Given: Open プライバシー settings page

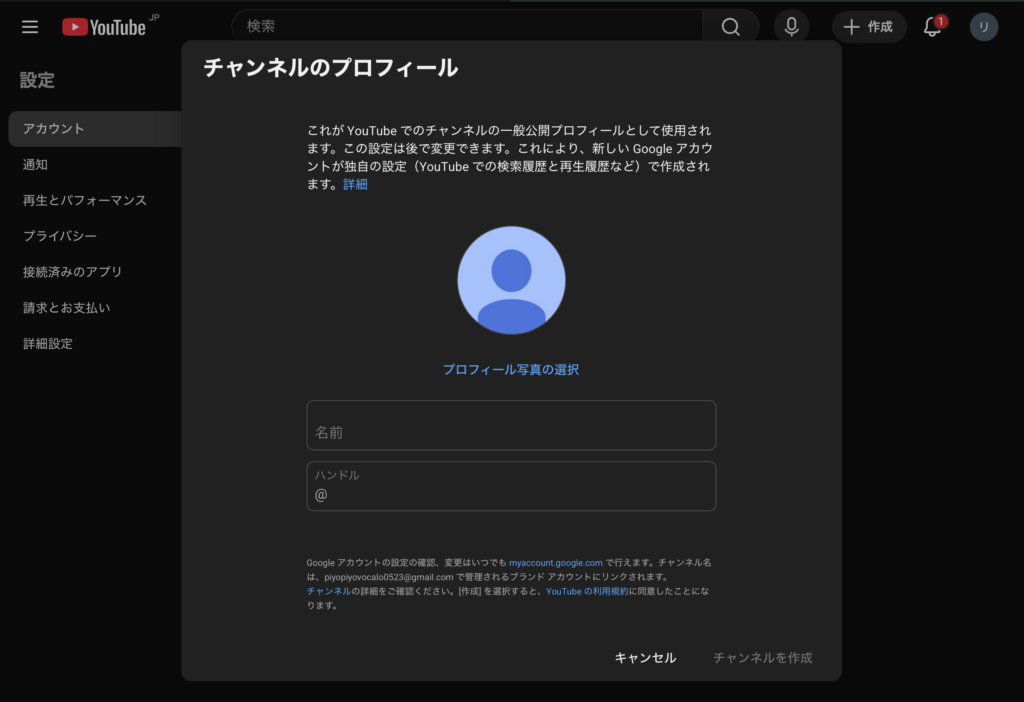Looking at the screenshot, I should [60, 236].
